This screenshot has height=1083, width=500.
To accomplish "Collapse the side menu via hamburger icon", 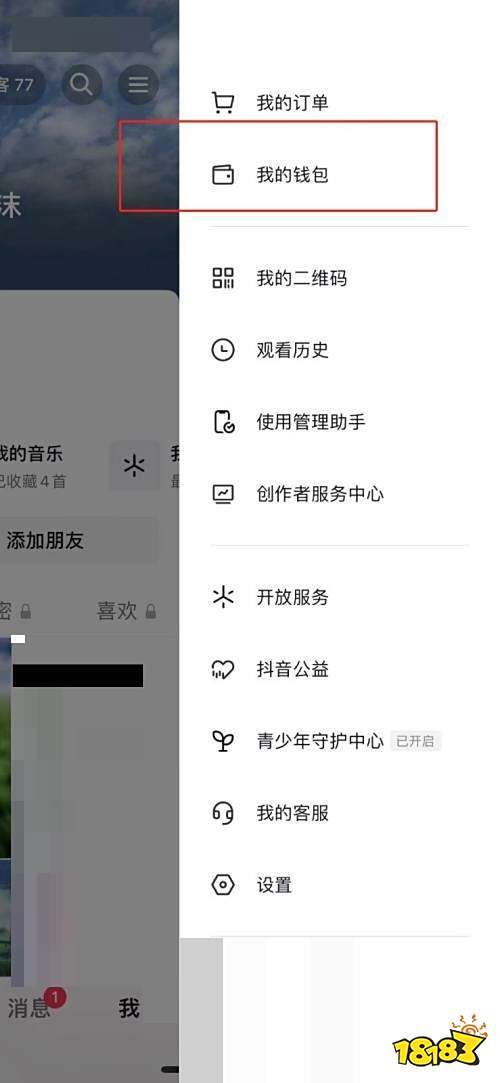I will coord(138,84).
